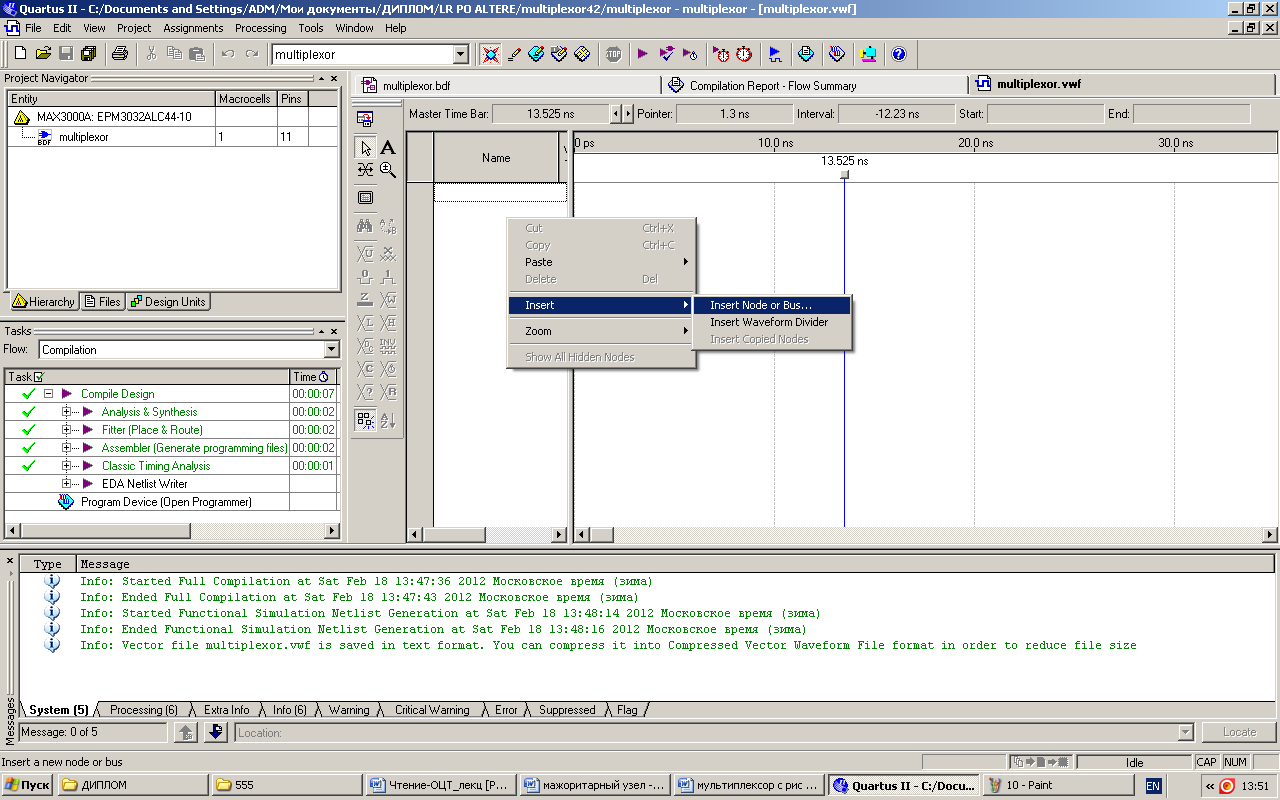Click the MAX3000A: EPM3032ALC44-10 device row

(x=172, y=117)
